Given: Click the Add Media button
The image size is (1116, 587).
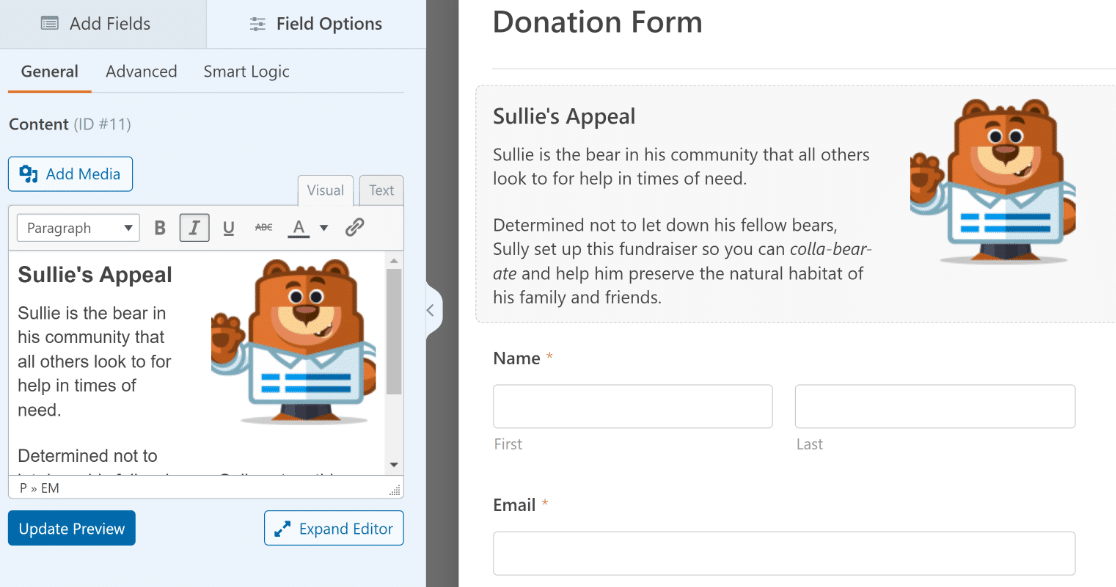Looking at the screenshot, I should (70, 174).
